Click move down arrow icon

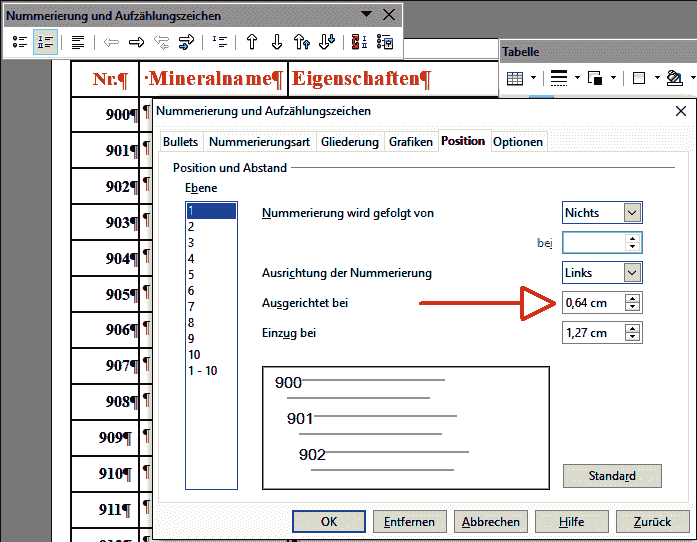click(x=277, y=42)
